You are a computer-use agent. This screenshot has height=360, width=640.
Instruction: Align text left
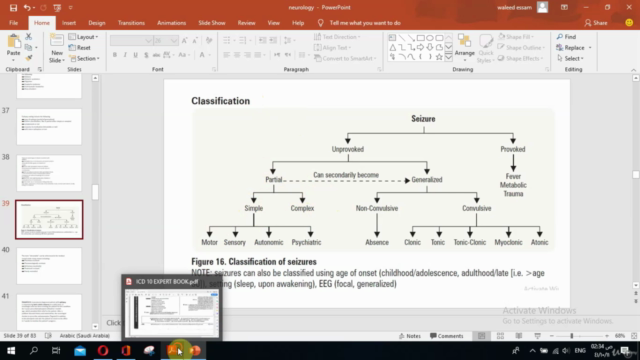pyautogui.click(x=227, y=55)
